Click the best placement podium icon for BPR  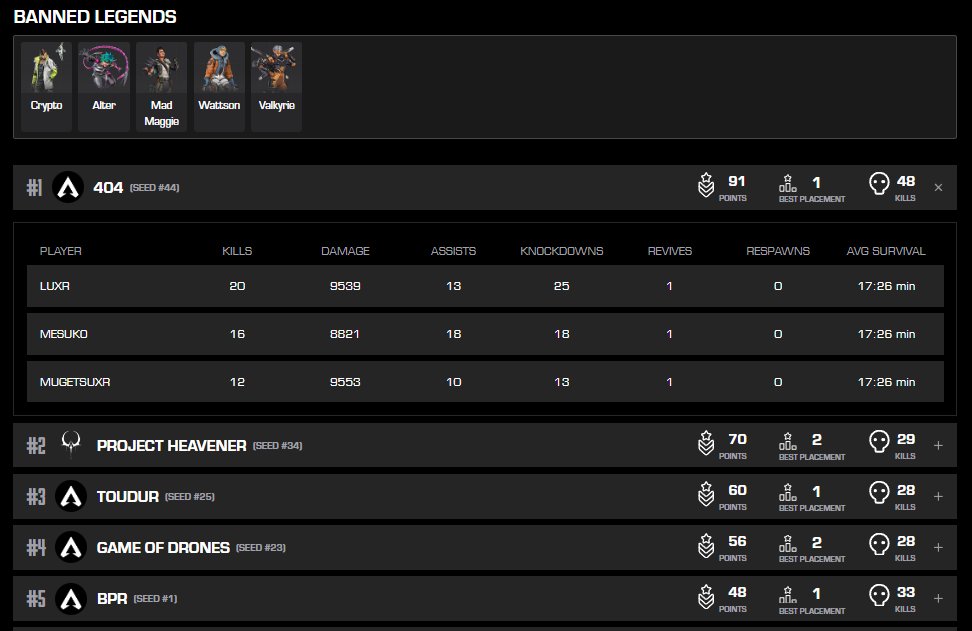tap(788, 595)
